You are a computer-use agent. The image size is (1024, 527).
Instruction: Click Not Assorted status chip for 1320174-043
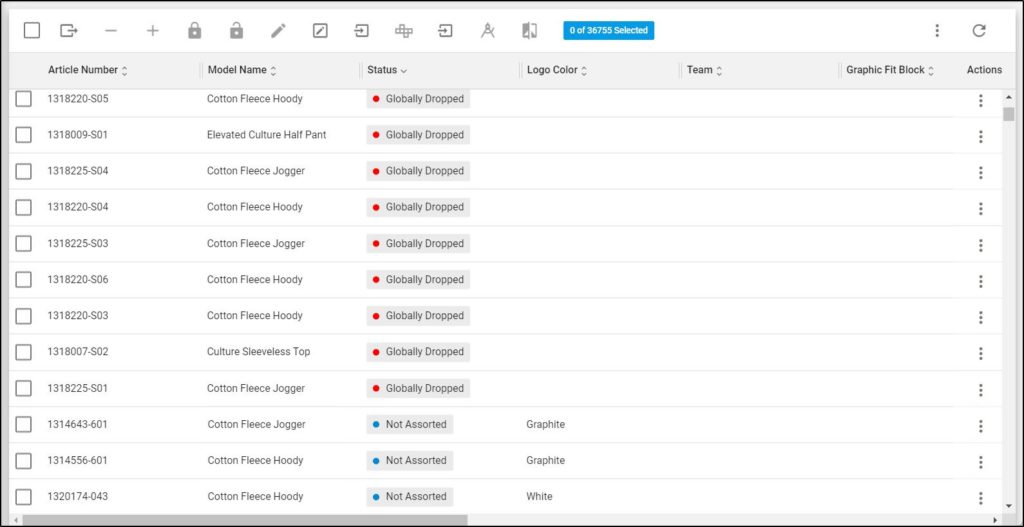coord(409,496)
